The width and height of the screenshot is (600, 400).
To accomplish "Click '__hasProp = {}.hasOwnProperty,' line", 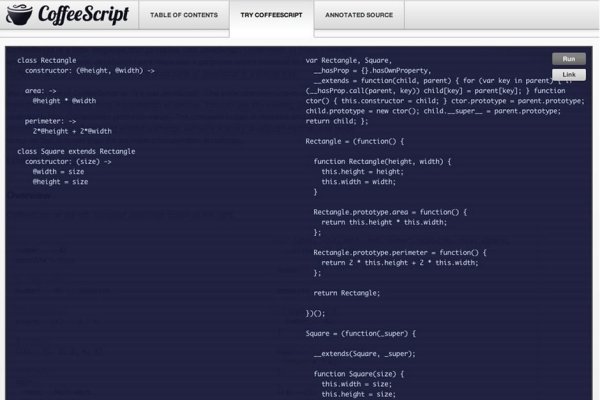I will pos(372,71).
